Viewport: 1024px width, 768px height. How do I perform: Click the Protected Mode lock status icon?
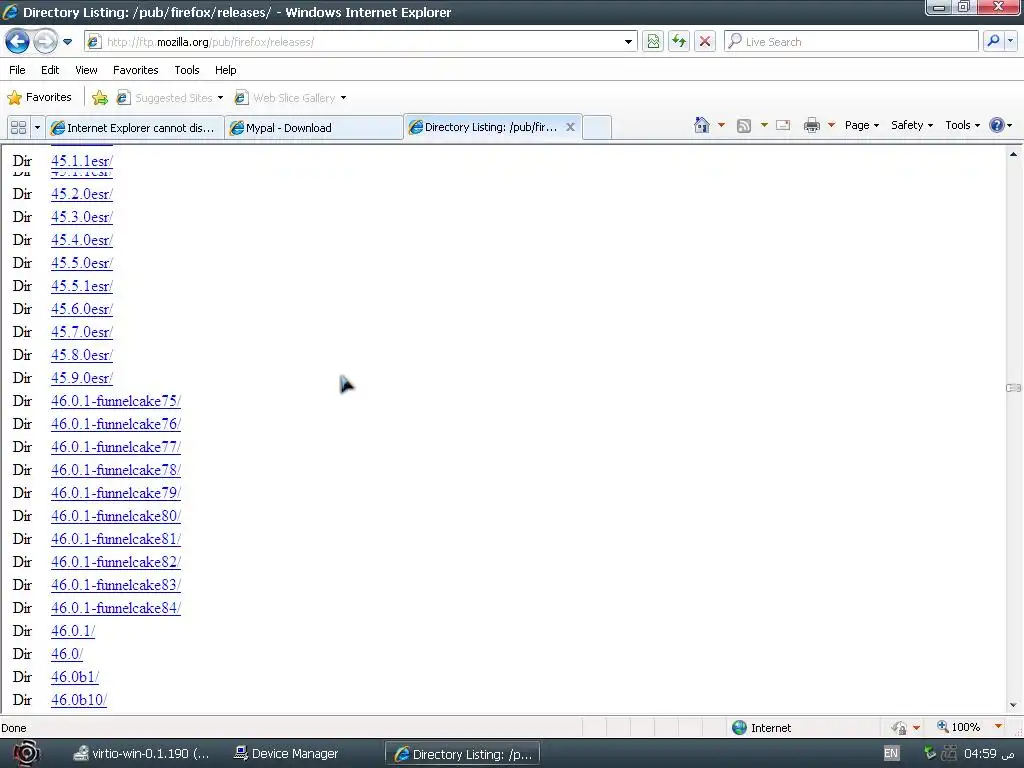[899, 728]
